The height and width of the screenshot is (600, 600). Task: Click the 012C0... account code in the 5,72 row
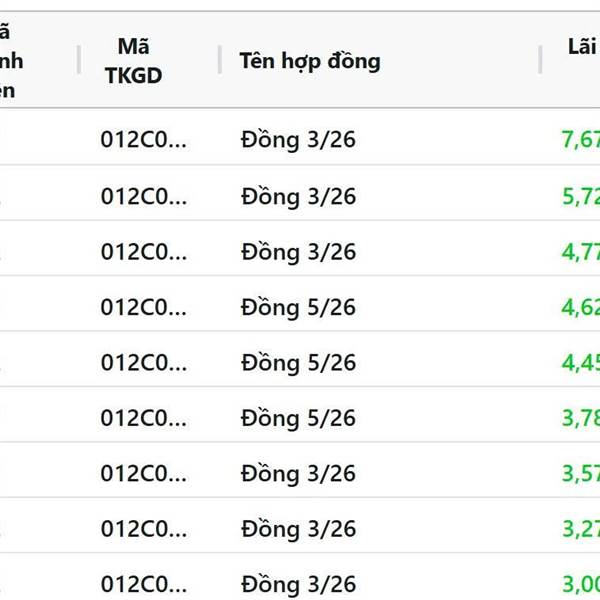[x=144, y=196]
